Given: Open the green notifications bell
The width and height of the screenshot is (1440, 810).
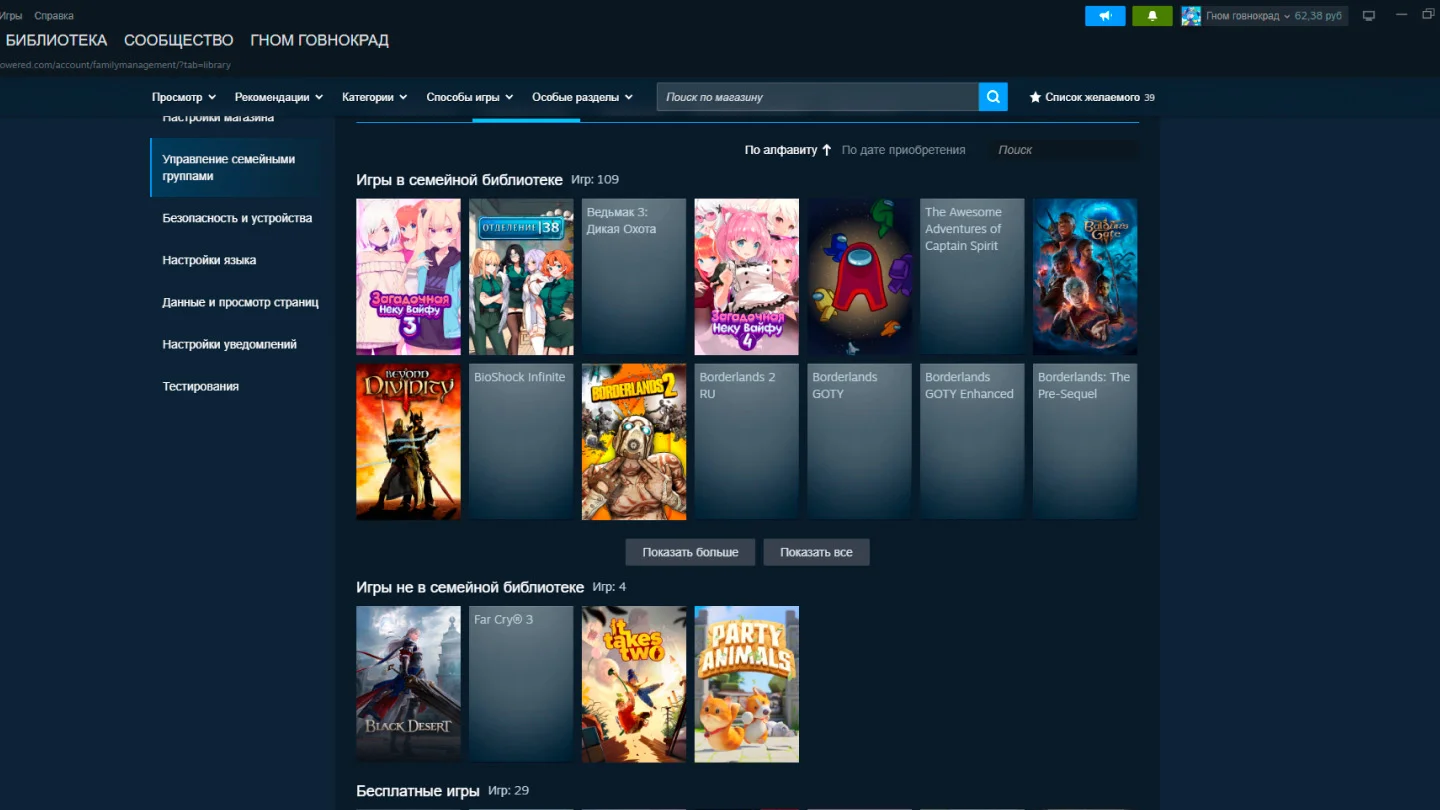Looking at the screenshot, I should pos(1152,16).
